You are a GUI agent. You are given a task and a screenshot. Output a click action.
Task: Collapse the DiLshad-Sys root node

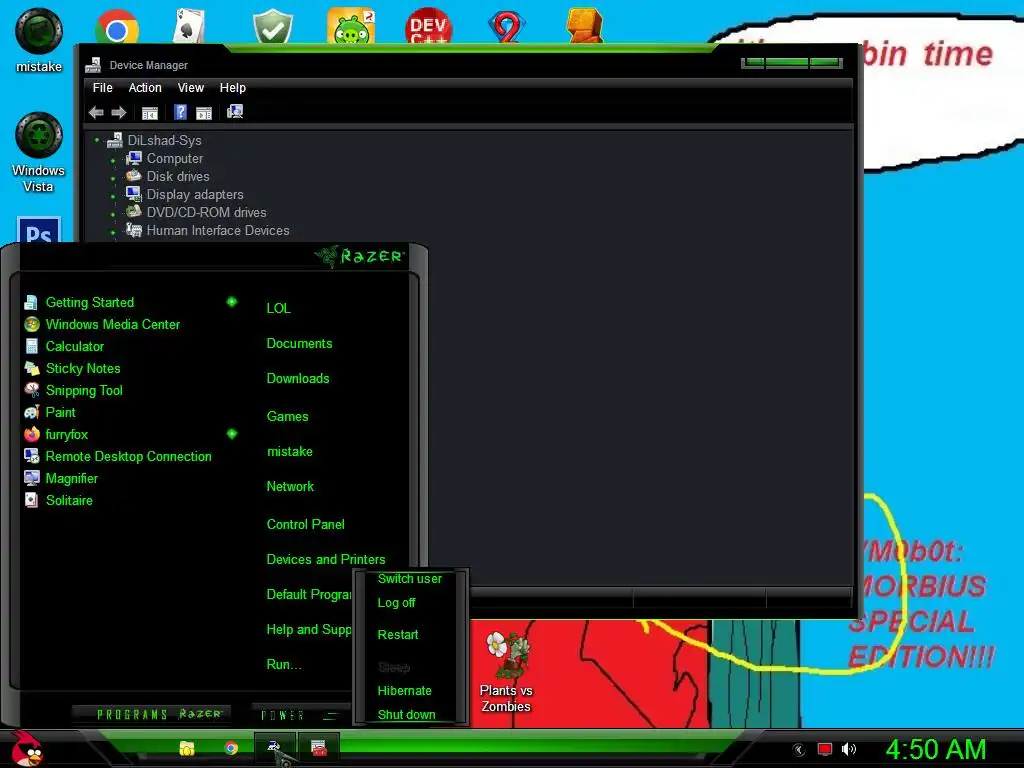[97, 140]
